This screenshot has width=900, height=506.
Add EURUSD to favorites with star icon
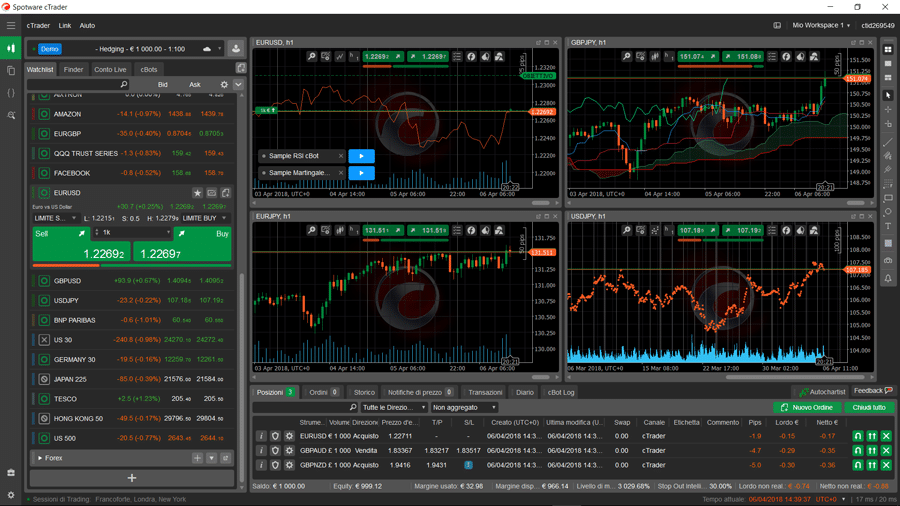click(197, 193)
